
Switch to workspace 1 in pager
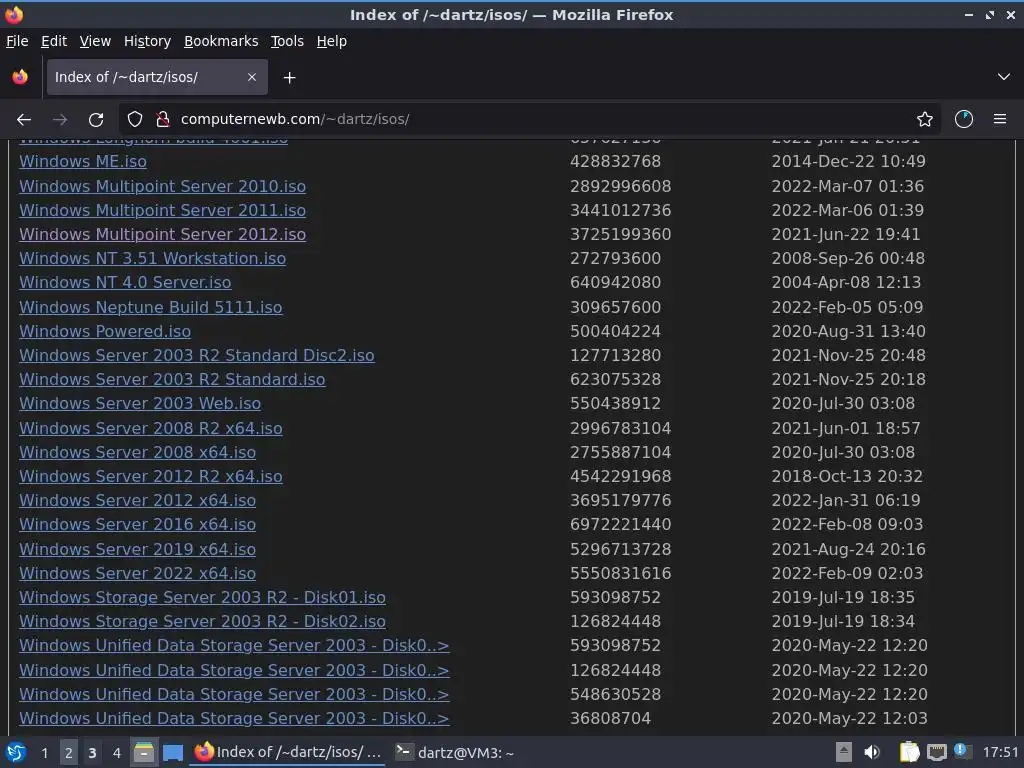[44, 753]
